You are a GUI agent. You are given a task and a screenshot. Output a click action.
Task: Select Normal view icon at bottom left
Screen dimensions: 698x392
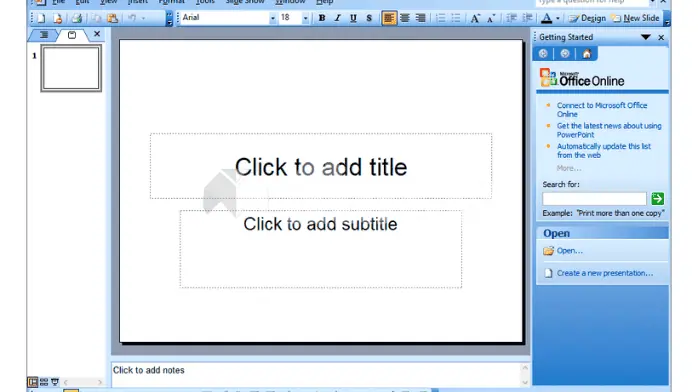pyautogui.click(x=32, y=382)
